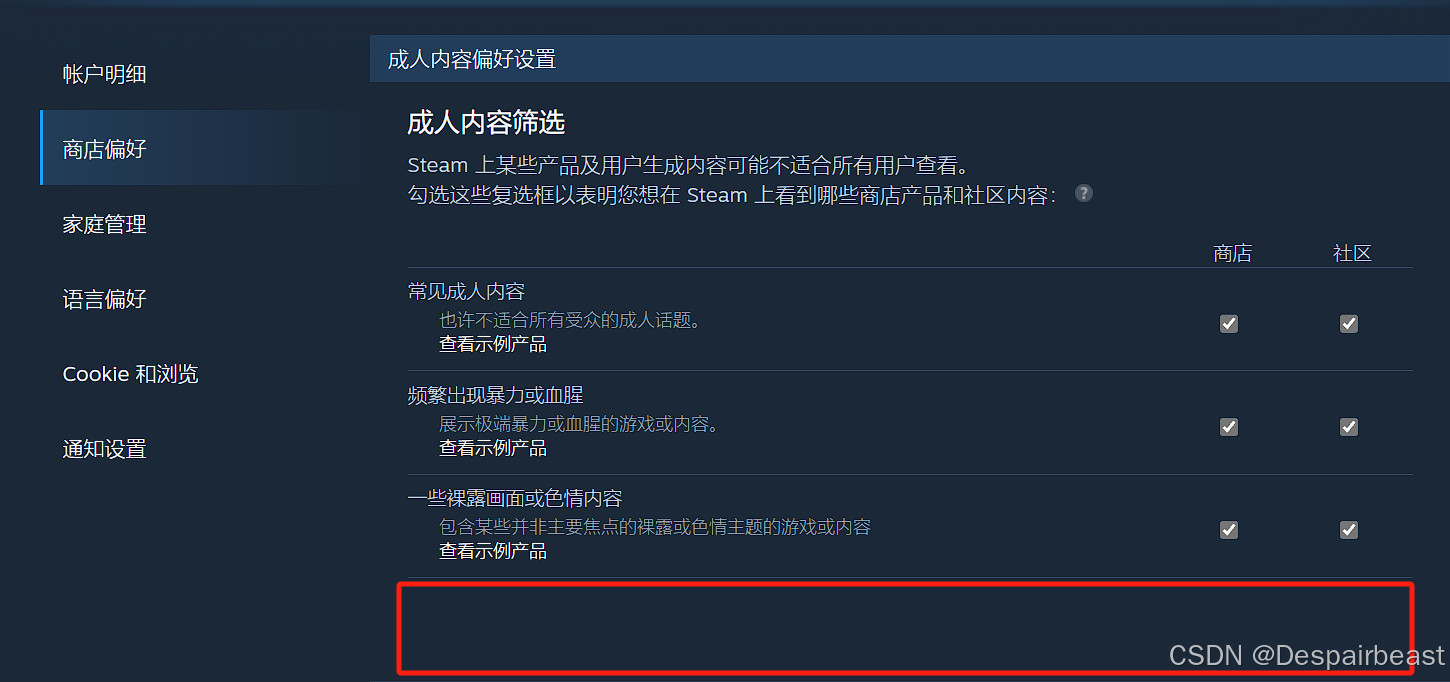This screenshot has width=1450, height=682.
Task: Click the 成人内容偏好设置 header bar
Action: click(910, 59)
